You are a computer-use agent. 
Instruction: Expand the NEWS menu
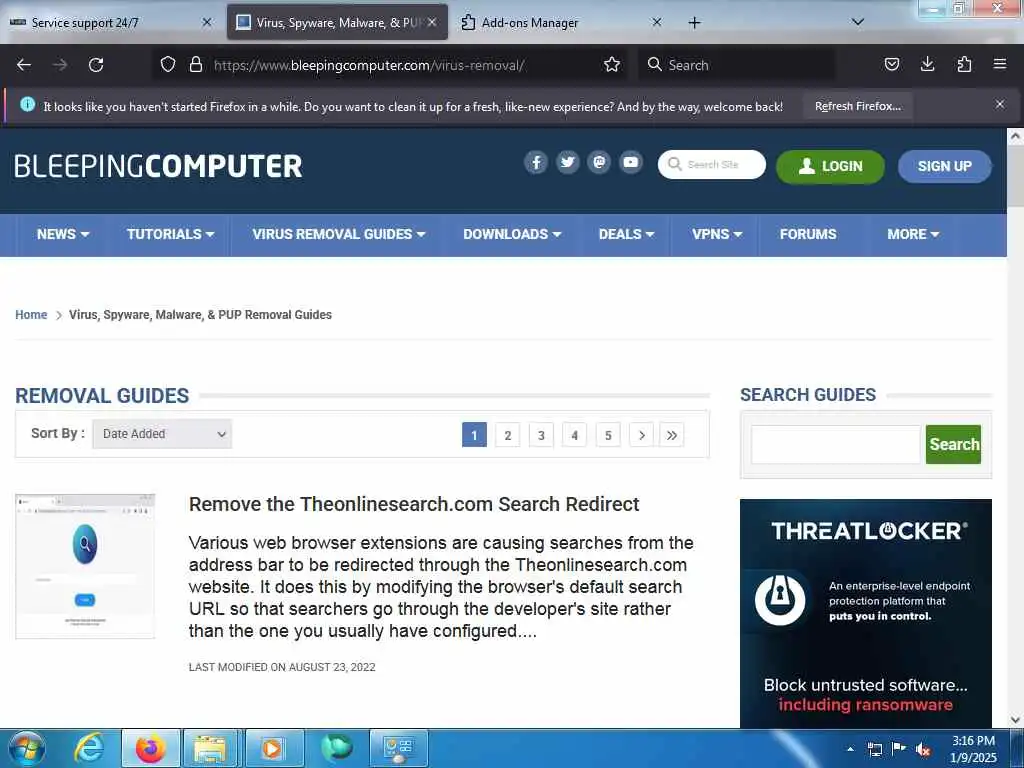pos(63,234)
